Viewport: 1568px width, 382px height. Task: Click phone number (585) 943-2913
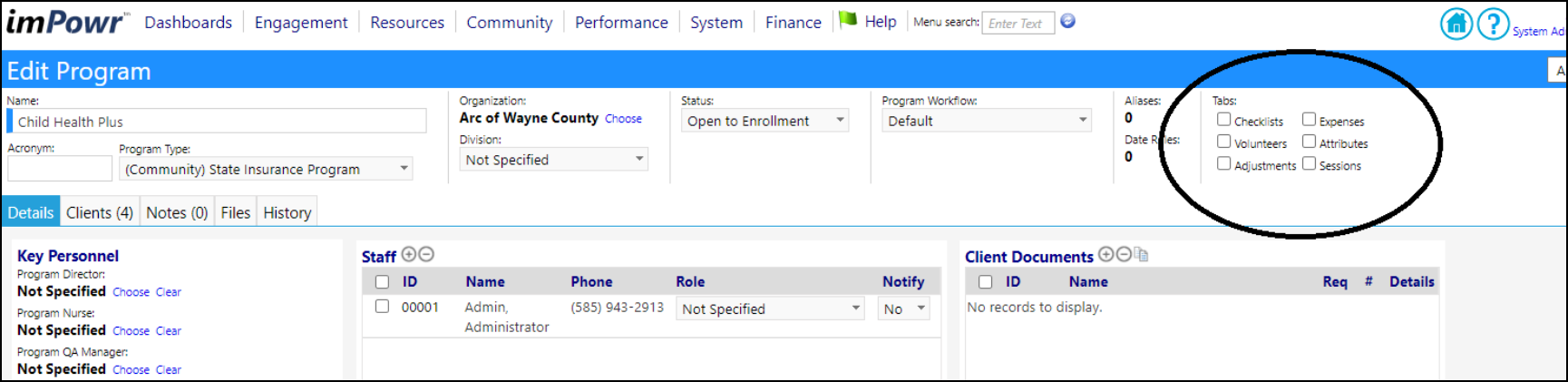point(617,308)
